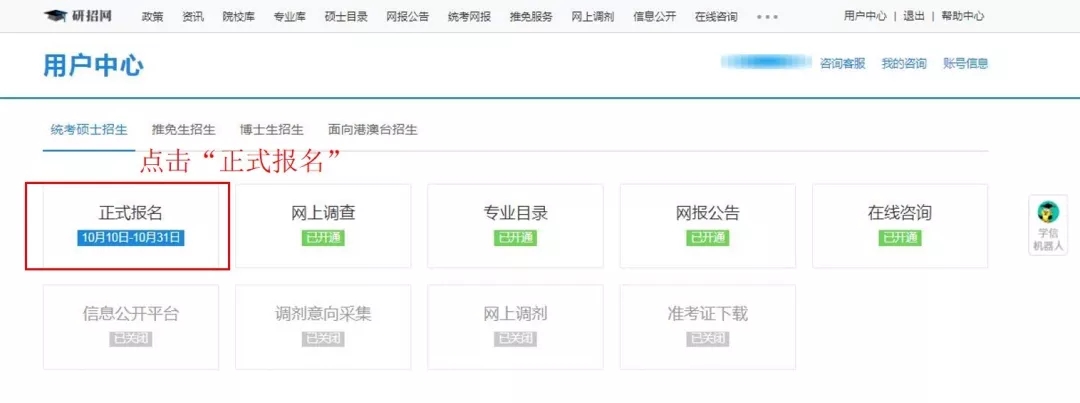Click the 调剂意向采集 card
1080x403 pixels.
coord(323,327)
